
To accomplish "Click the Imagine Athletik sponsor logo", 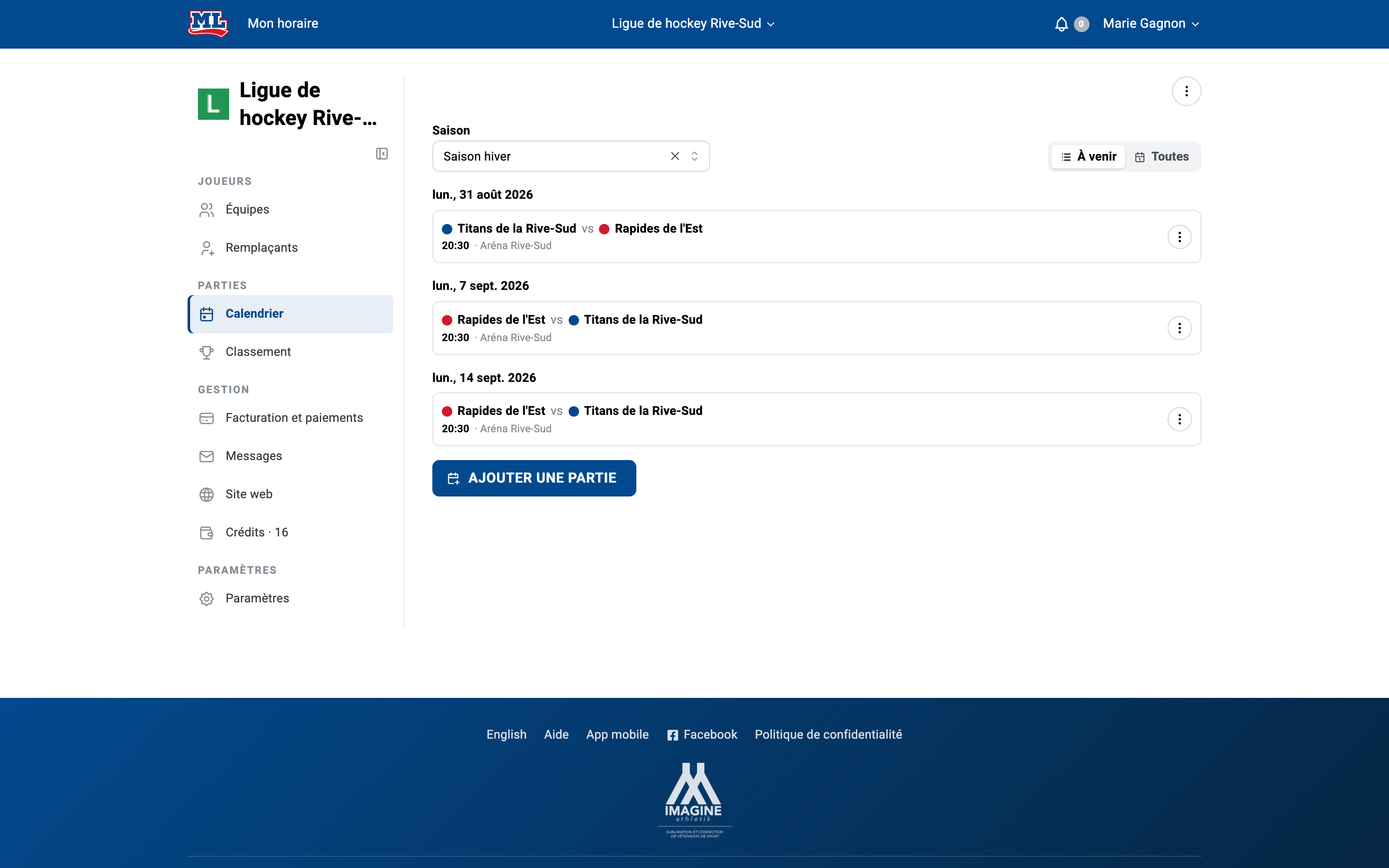I will (x=694, y=800).
